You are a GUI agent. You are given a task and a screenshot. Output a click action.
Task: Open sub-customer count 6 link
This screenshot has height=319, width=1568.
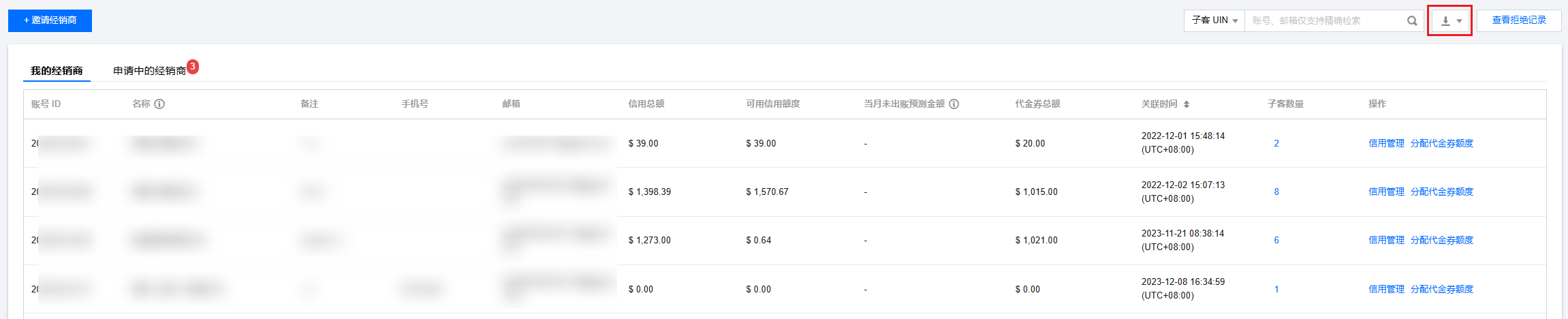coord(1276,240)
